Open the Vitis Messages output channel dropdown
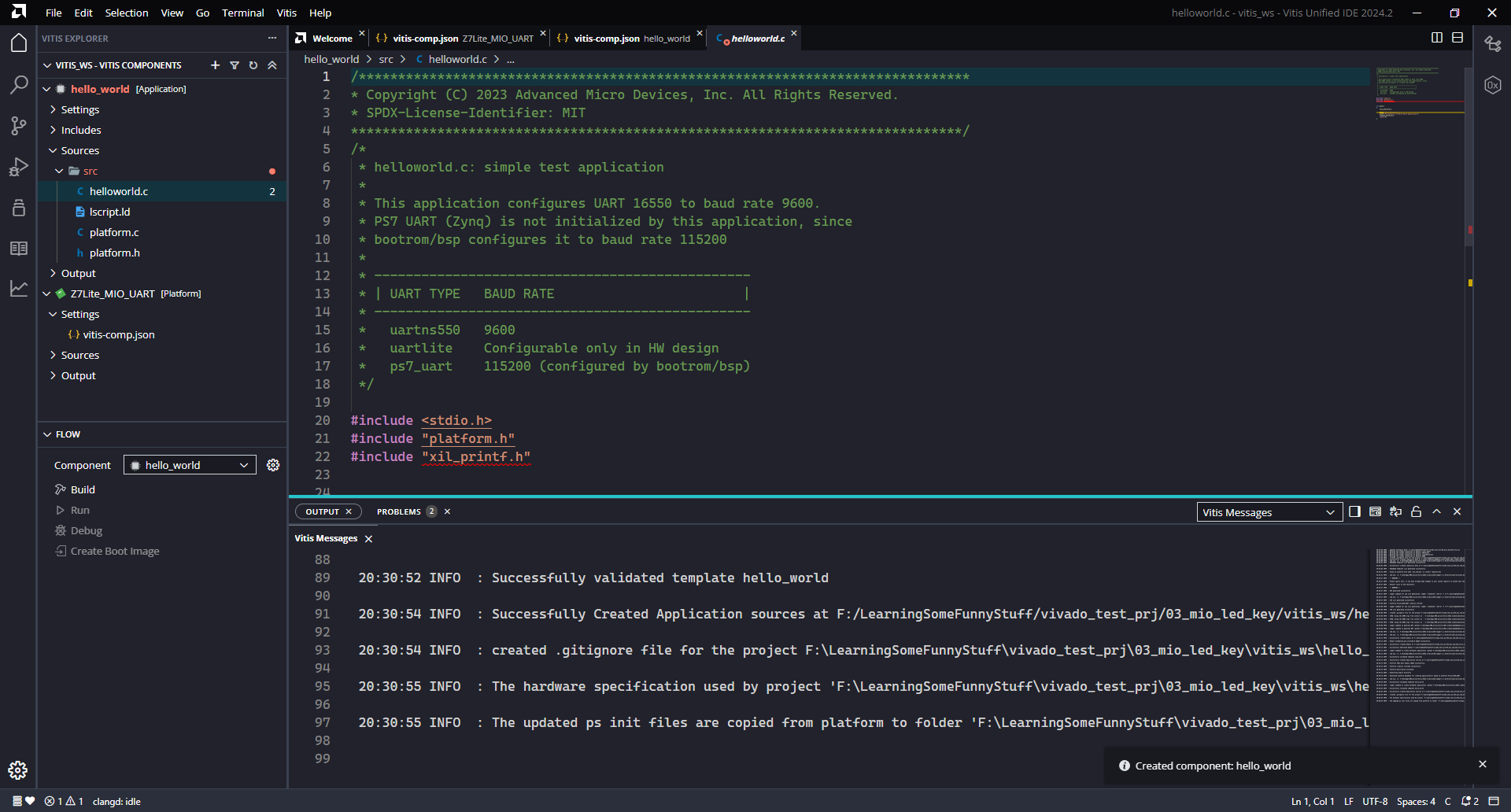The height and width of the screenshot is (812, 1511). click(1269, 512)
